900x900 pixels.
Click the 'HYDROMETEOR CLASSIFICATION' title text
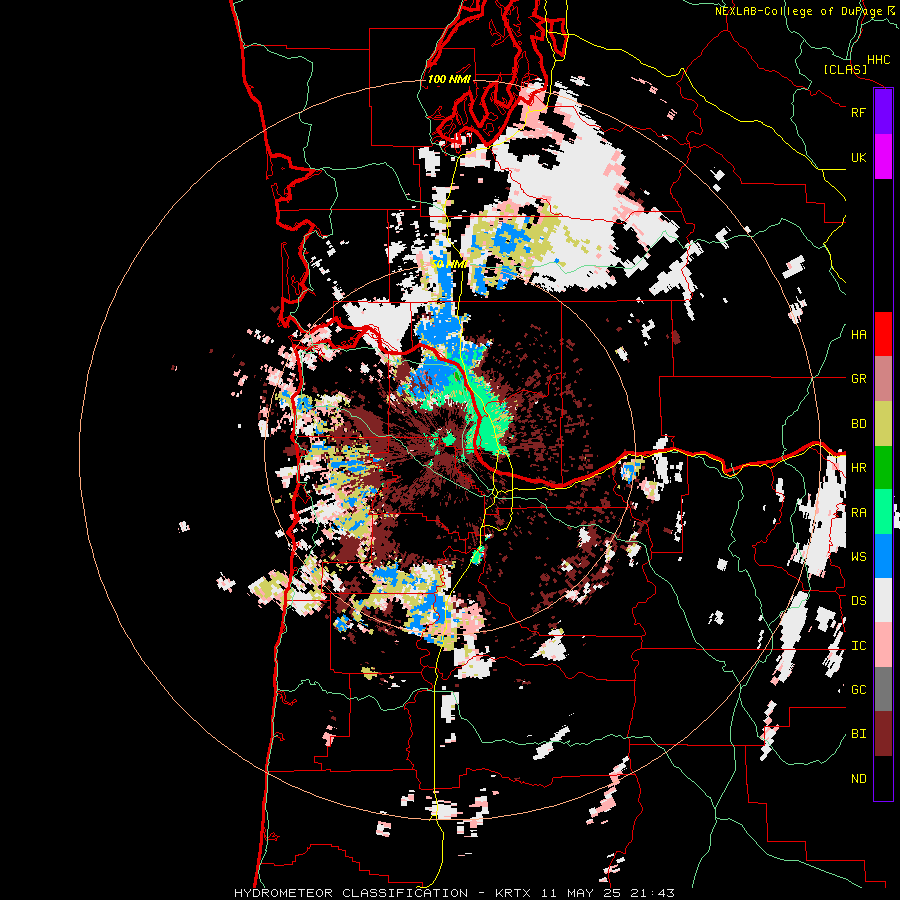(351, 893)
